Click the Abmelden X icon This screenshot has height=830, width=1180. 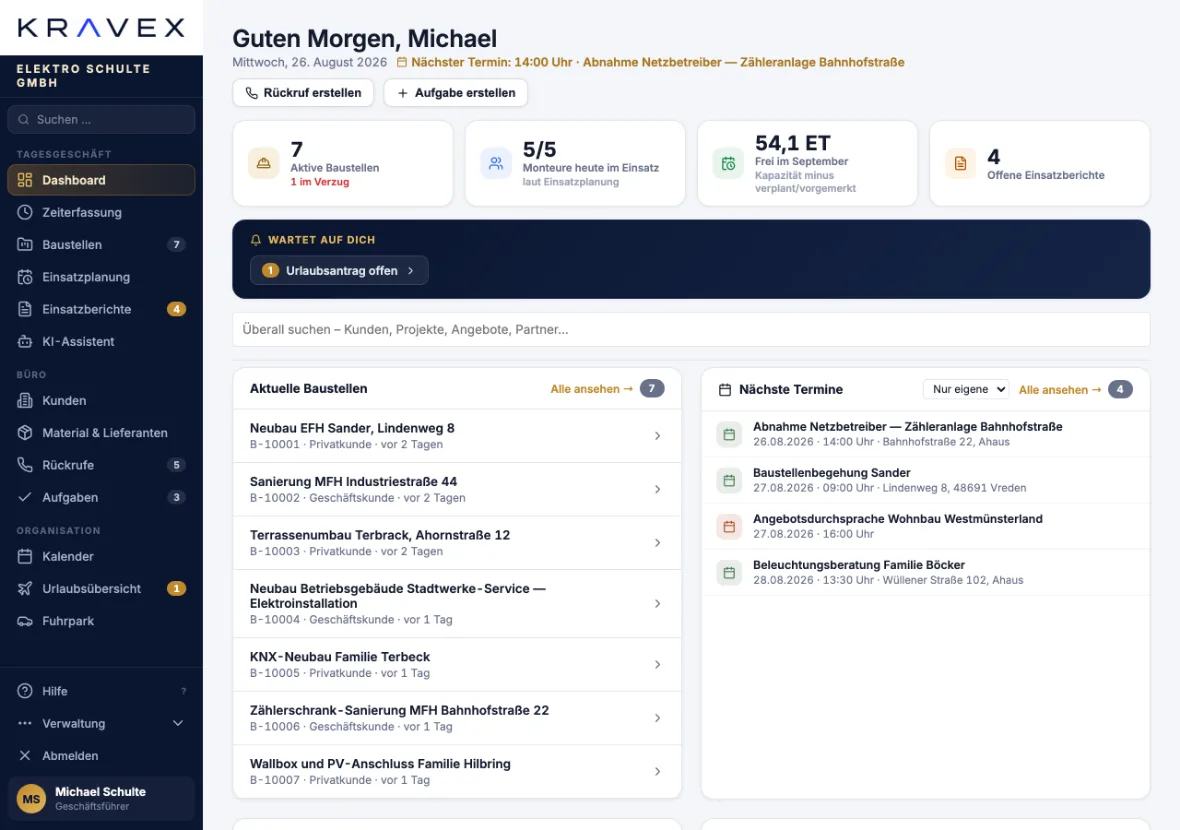click(x=25, y=756)
